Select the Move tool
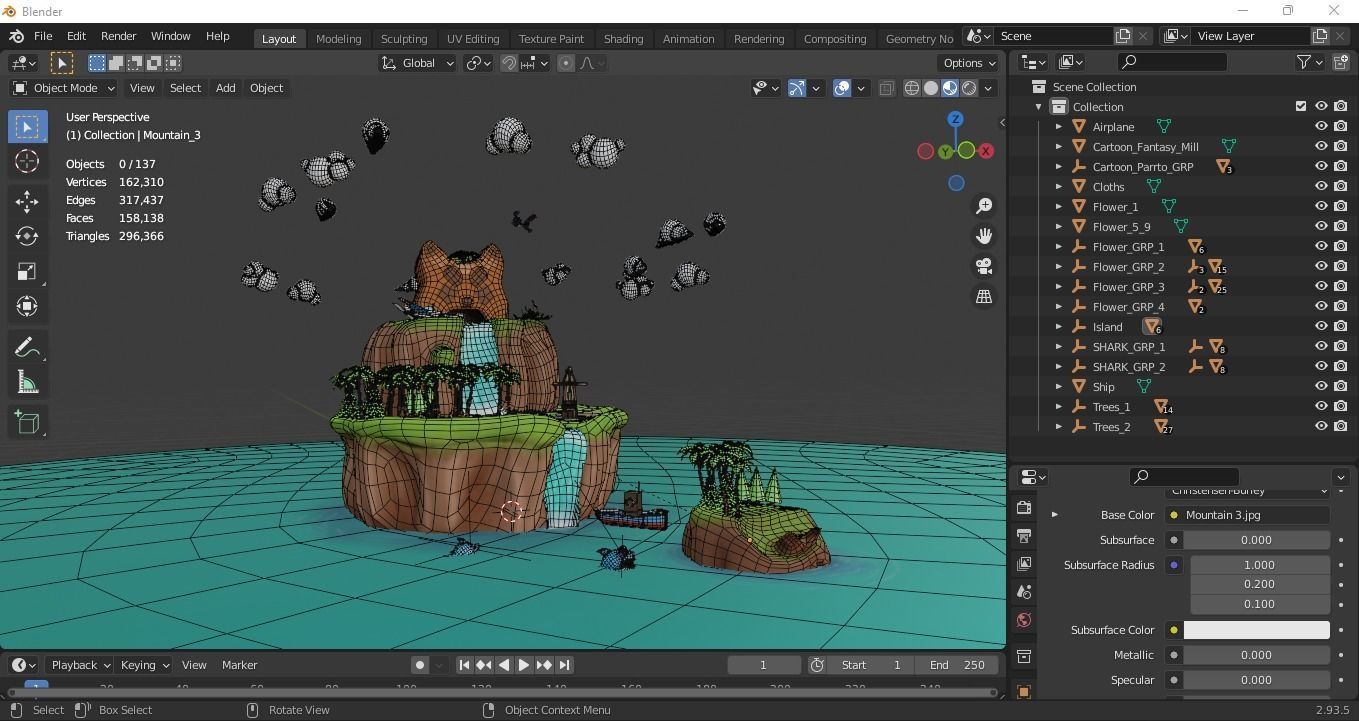Image resolution: width=1359 pixels, height=721 pixels. (x=27, y=201)
